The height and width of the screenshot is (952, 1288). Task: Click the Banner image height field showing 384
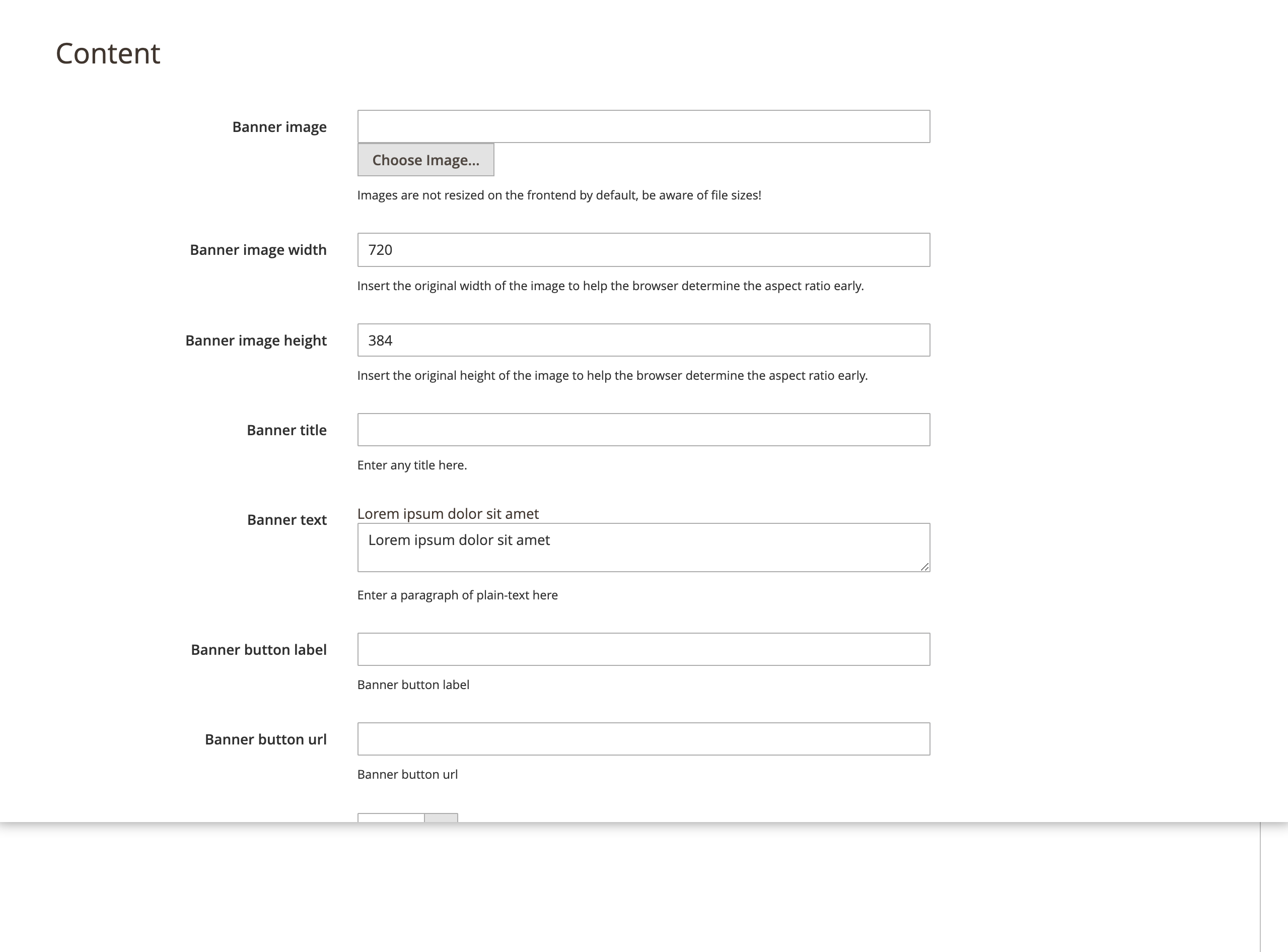tap(643, 340)
